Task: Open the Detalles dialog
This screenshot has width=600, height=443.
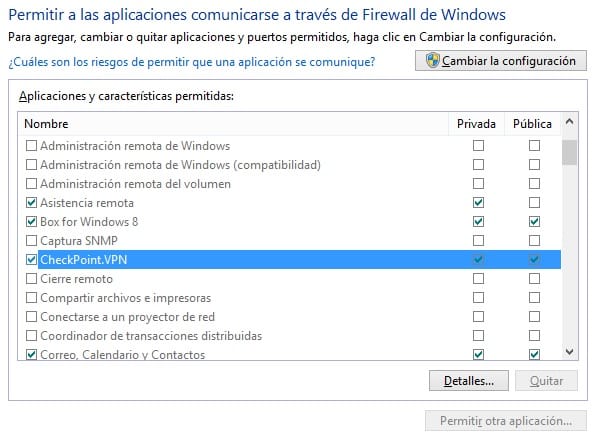Action: pos(468,381)
